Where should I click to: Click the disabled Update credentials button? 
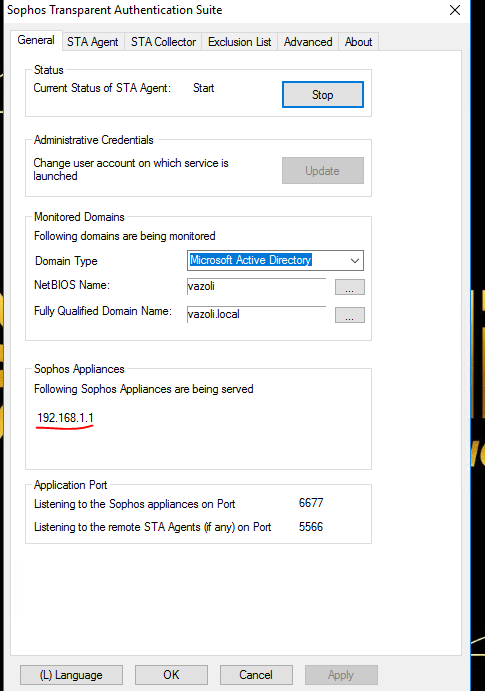(323, 171)
